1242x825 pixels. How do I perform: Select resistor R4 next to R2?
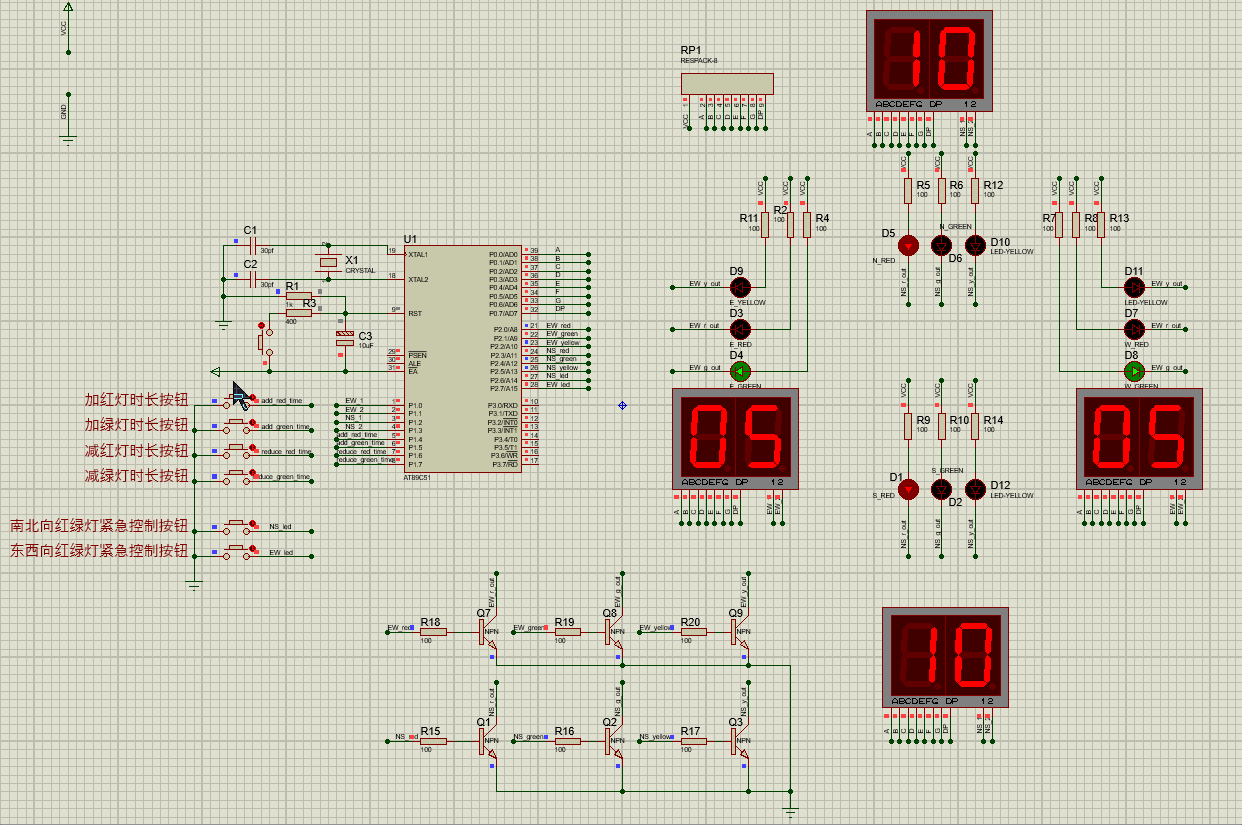(x=807, y=225)
